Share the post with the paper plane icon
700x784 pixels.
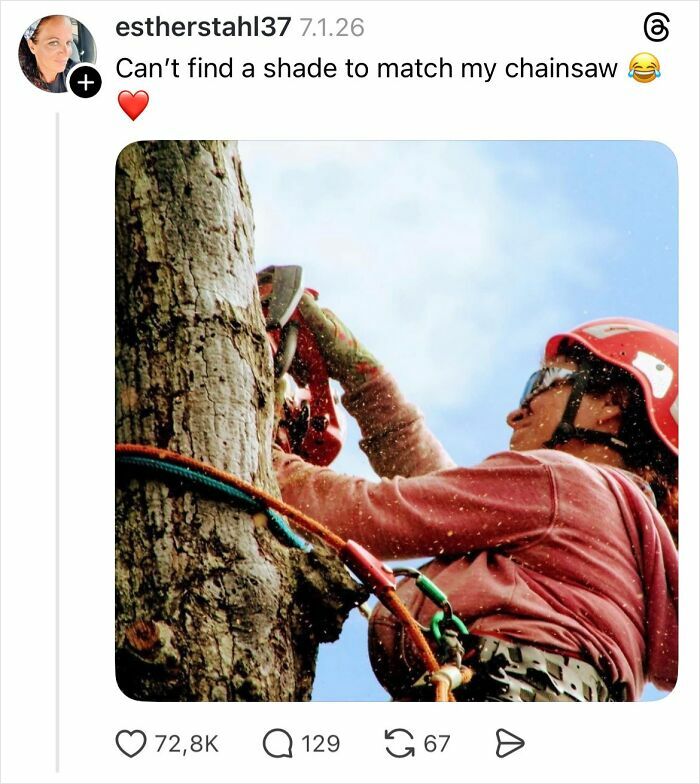pos(510,743)
